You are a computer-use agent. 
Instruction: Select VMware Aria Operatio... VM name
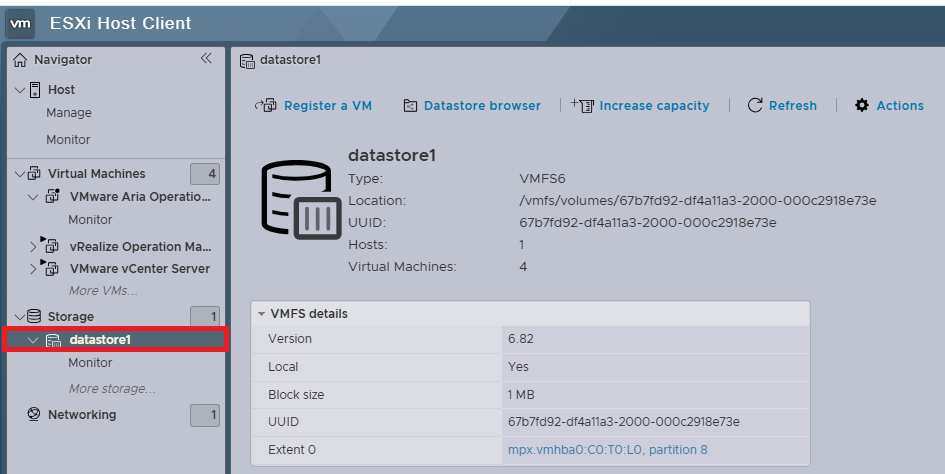[x=140, y=197]
